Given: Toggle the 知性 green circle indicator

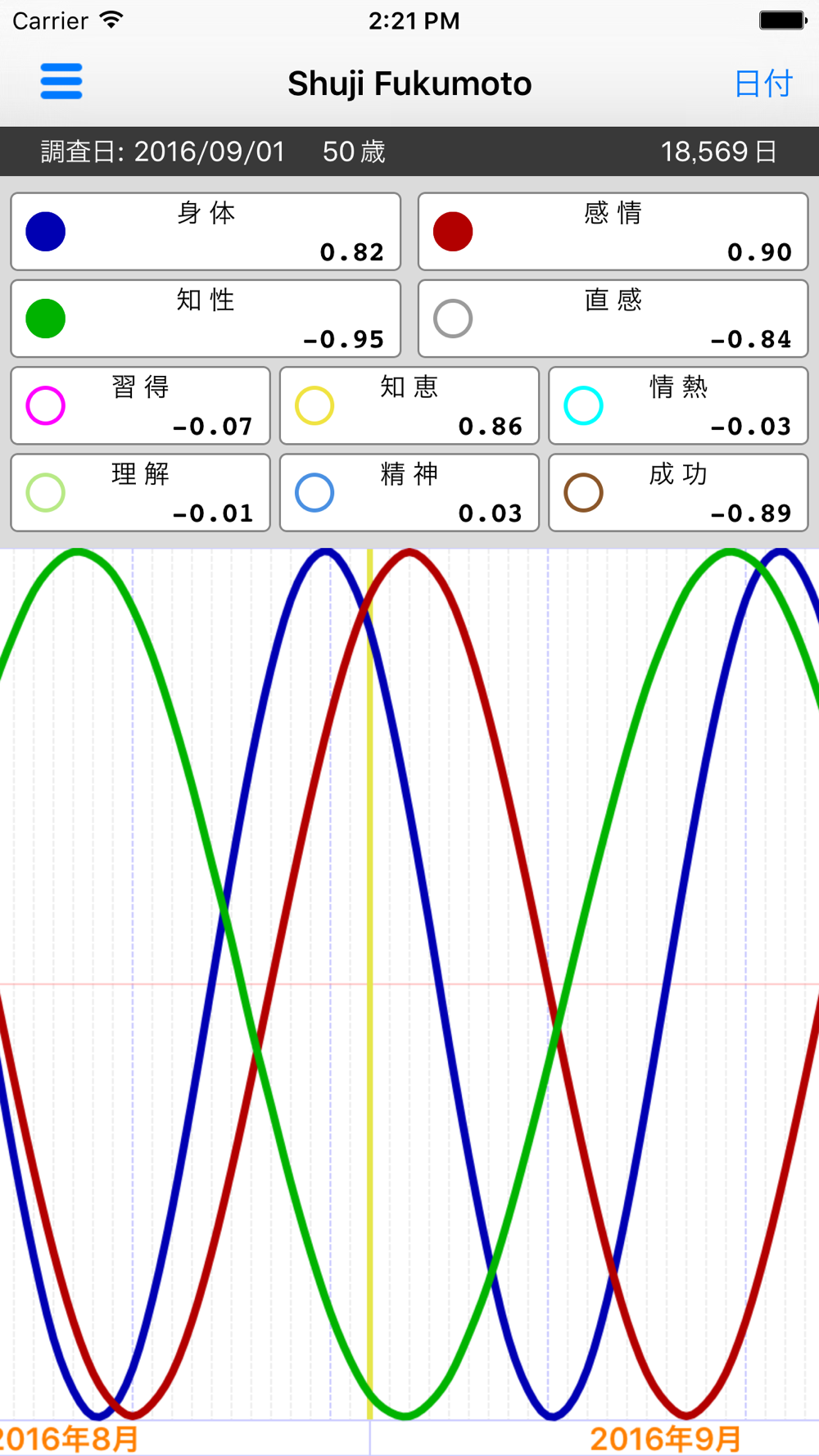Looking at the screenshot, I should pyautogui.click(x=46, y=319).
